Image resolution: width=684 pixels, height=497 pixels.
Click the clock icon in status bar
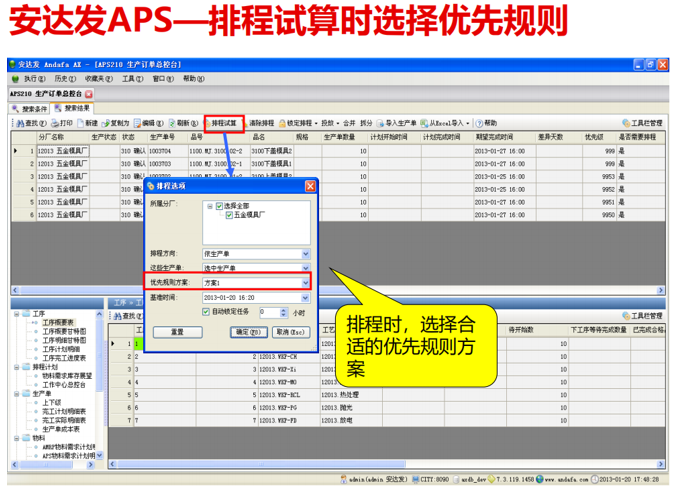595,480
